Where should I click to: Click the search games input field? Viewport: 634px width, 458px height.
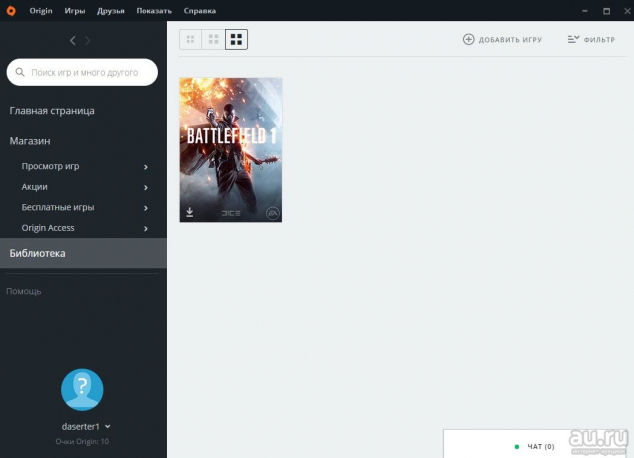coord(90,72)
